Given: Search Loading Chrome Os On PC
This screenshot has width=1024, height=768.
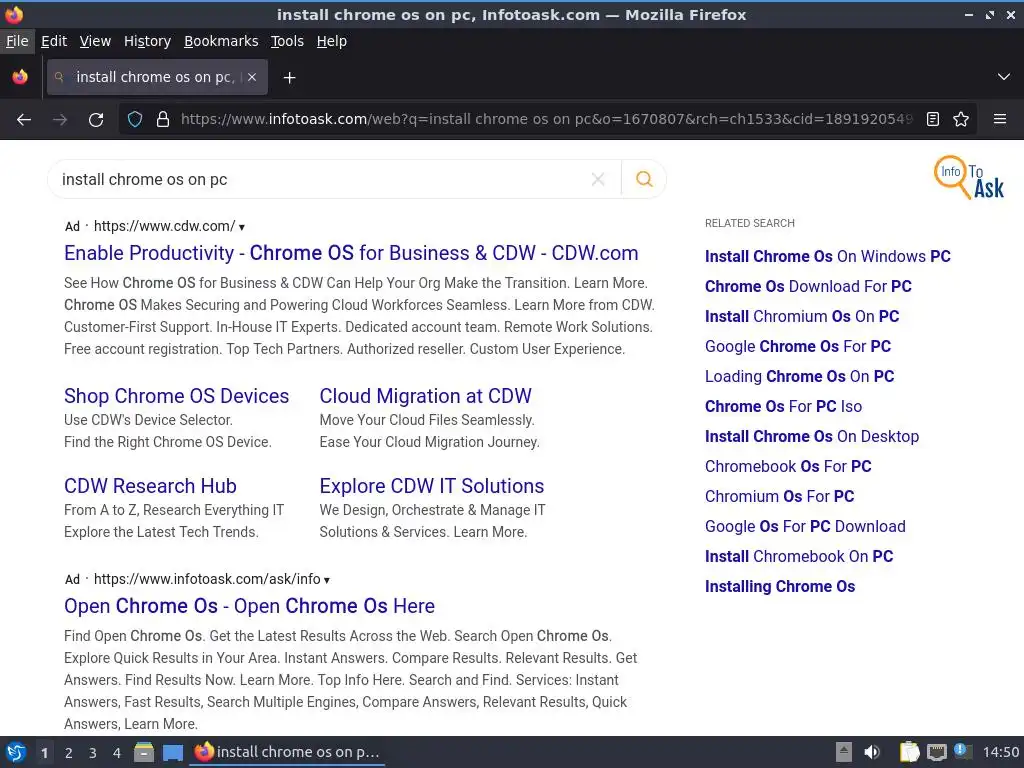Looking at the screenshot, I should (x=799, y=377).
